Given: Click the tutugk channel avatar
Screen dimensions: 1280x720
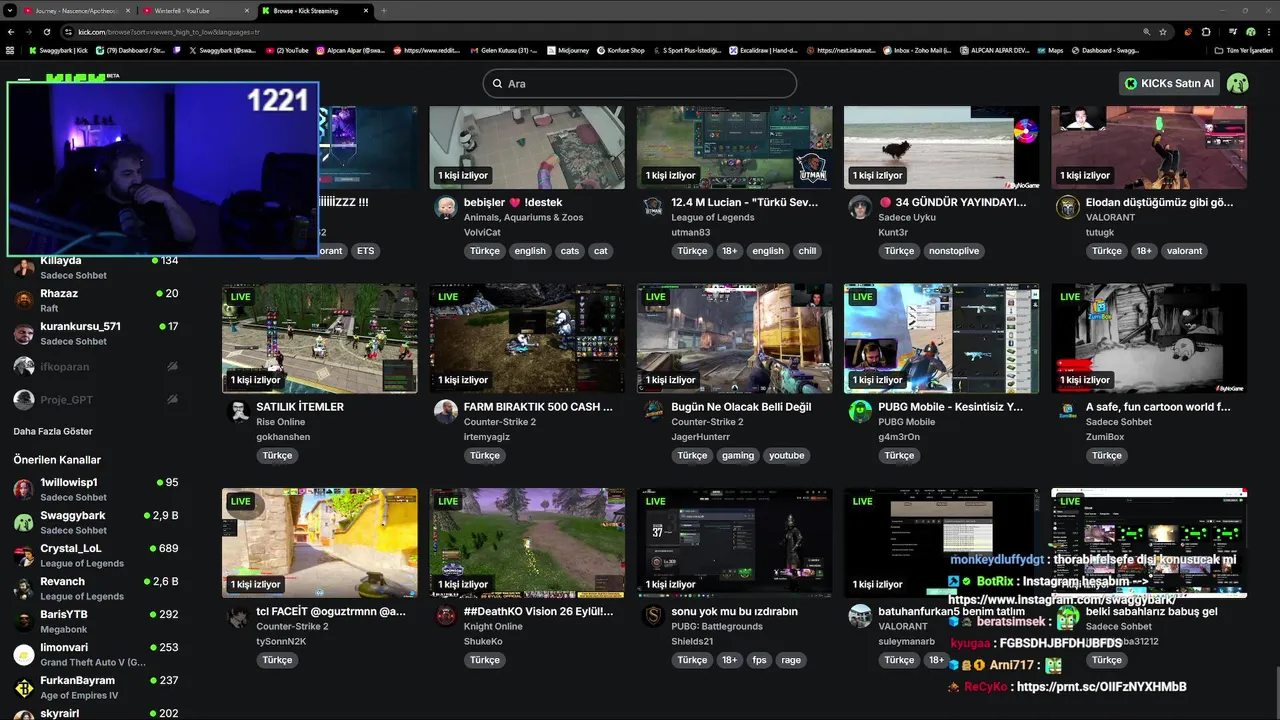Looking at the screenshot, I should click(1068, 207).
